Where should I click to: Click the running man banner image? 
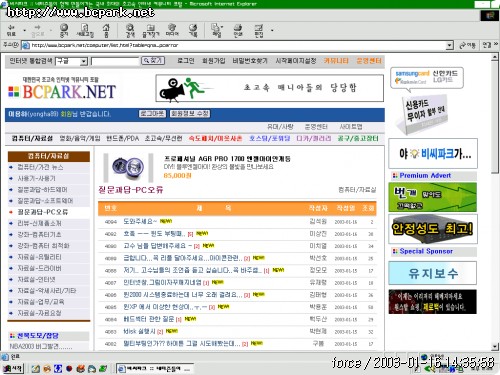pyautogui.click(x=269, y=88)
